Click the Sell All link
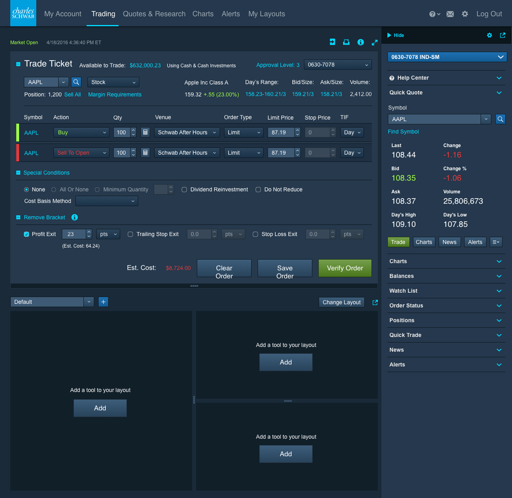Image resolution: width=512 pixels, height=498 pixels. tap(72, 95)
